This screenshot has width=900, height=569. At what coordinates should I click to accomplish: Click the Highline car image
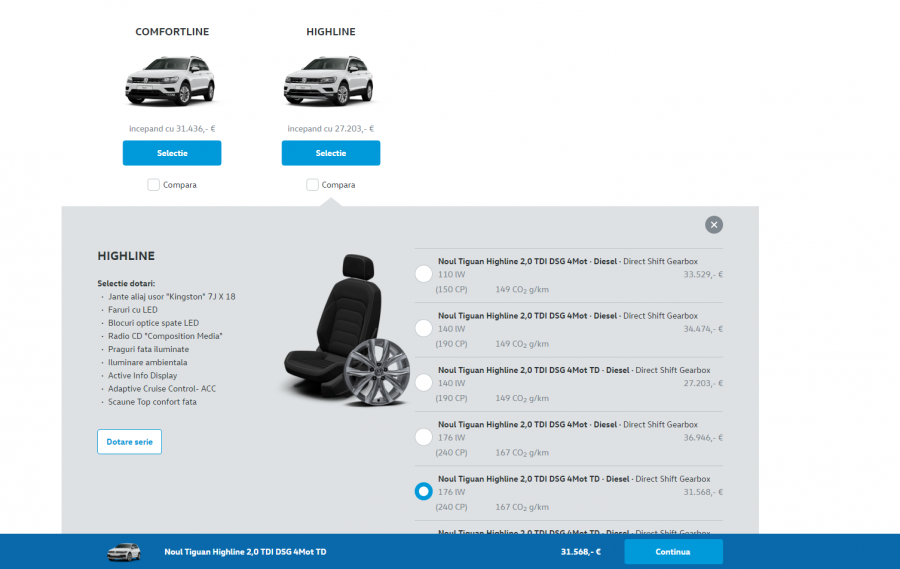(330, 80)
